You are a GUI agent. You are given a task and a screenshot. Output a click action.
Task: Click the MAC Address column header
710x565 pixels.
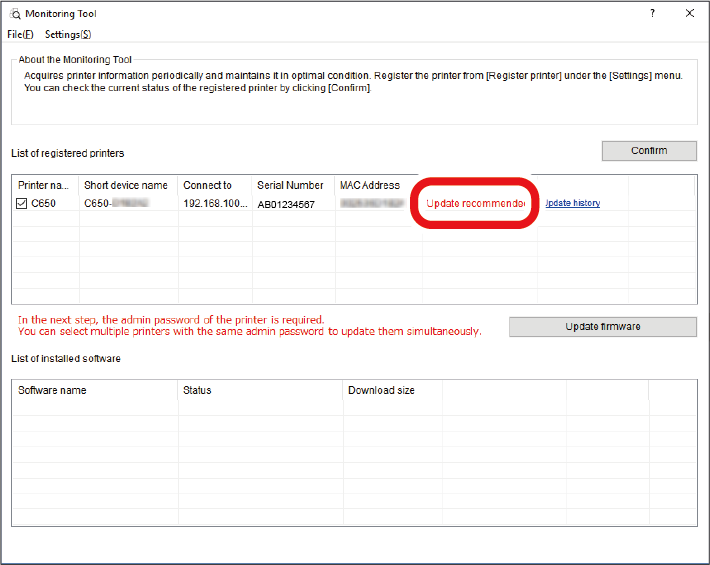[x=370, y=185]
